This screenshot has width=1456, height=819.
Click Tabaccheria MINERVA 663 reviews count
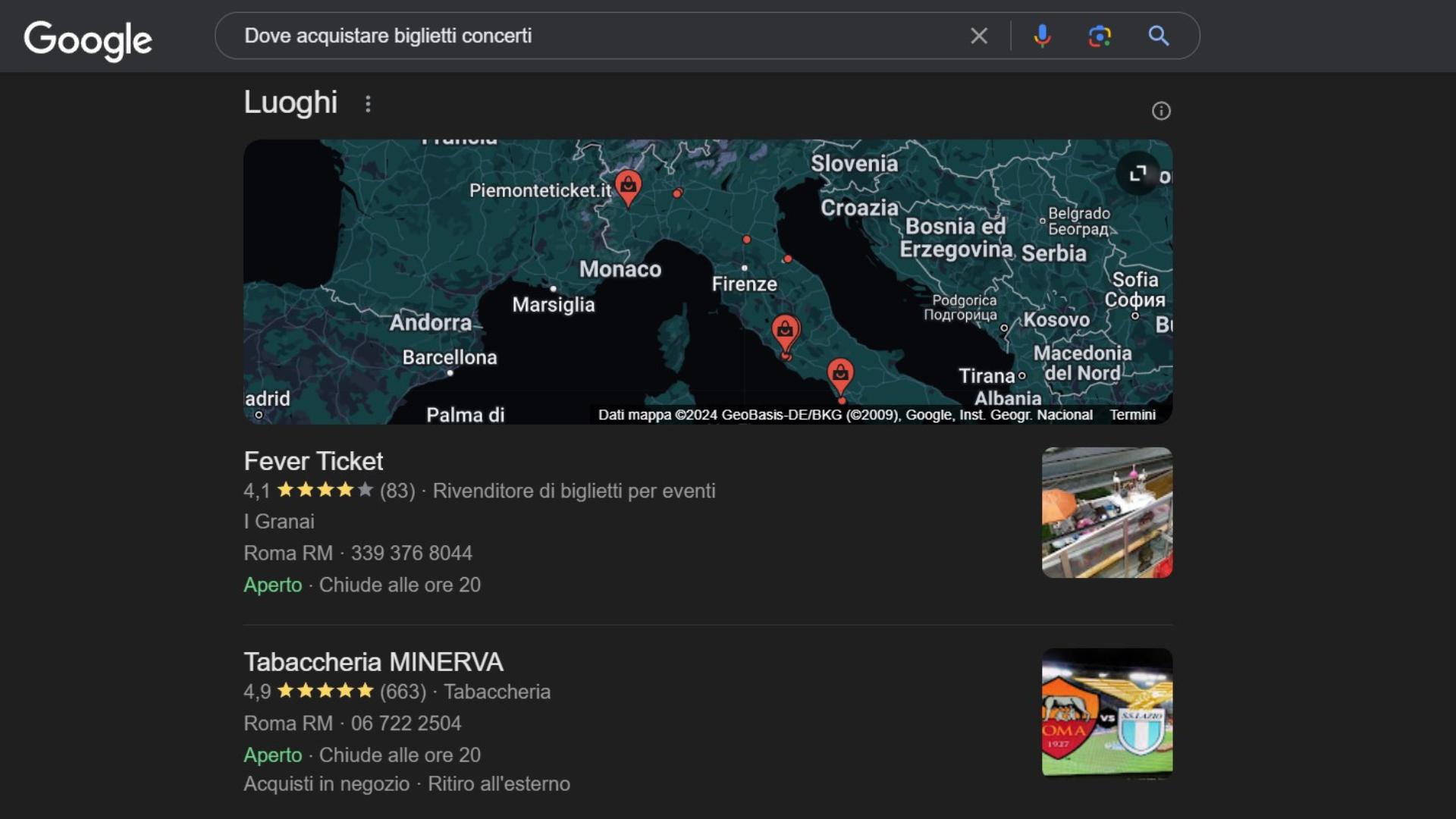pos(403,692)
